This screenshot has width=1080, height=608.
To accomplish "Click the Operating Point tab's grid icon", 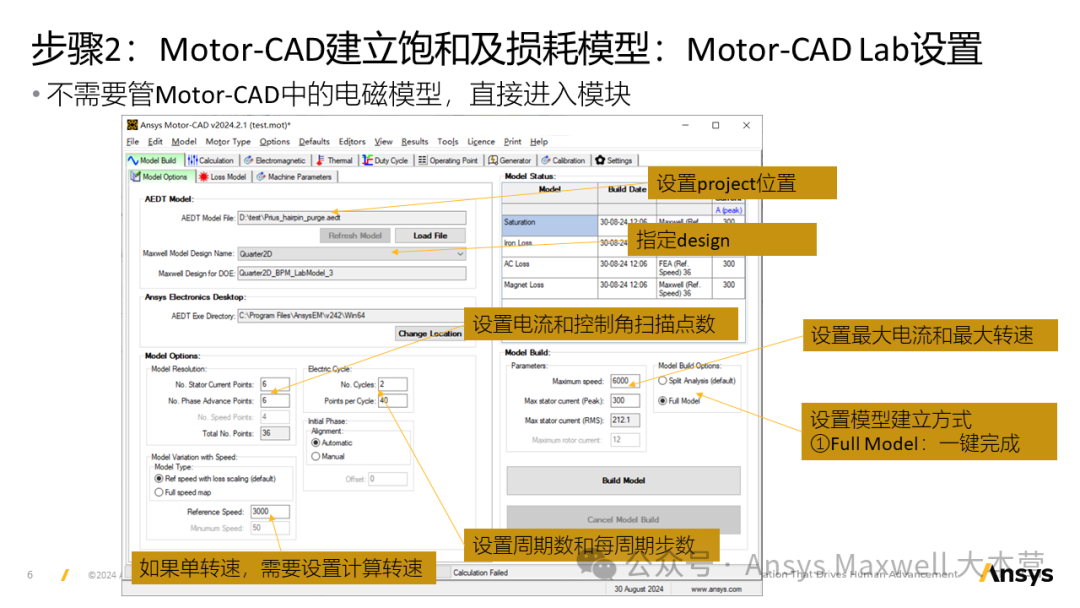I will [x=423, y=160].
